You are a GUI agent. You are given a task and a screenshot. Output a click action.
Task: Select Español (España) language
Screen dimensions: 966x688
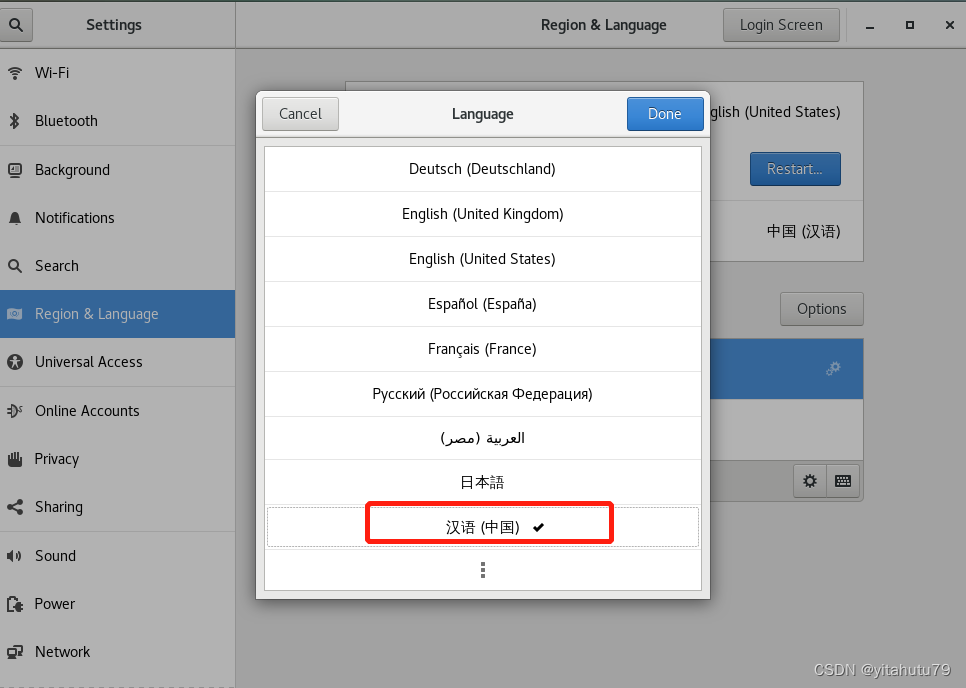482,304
